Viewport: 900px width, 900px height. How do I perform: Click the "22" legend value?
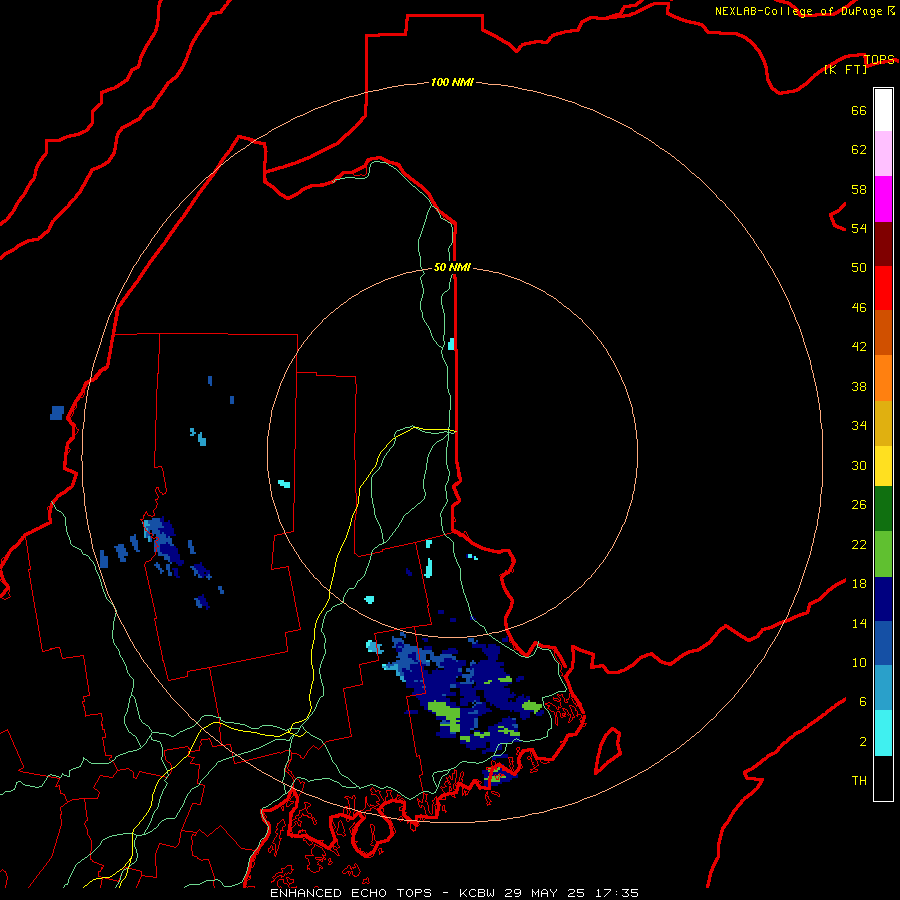tap(859, 544)
